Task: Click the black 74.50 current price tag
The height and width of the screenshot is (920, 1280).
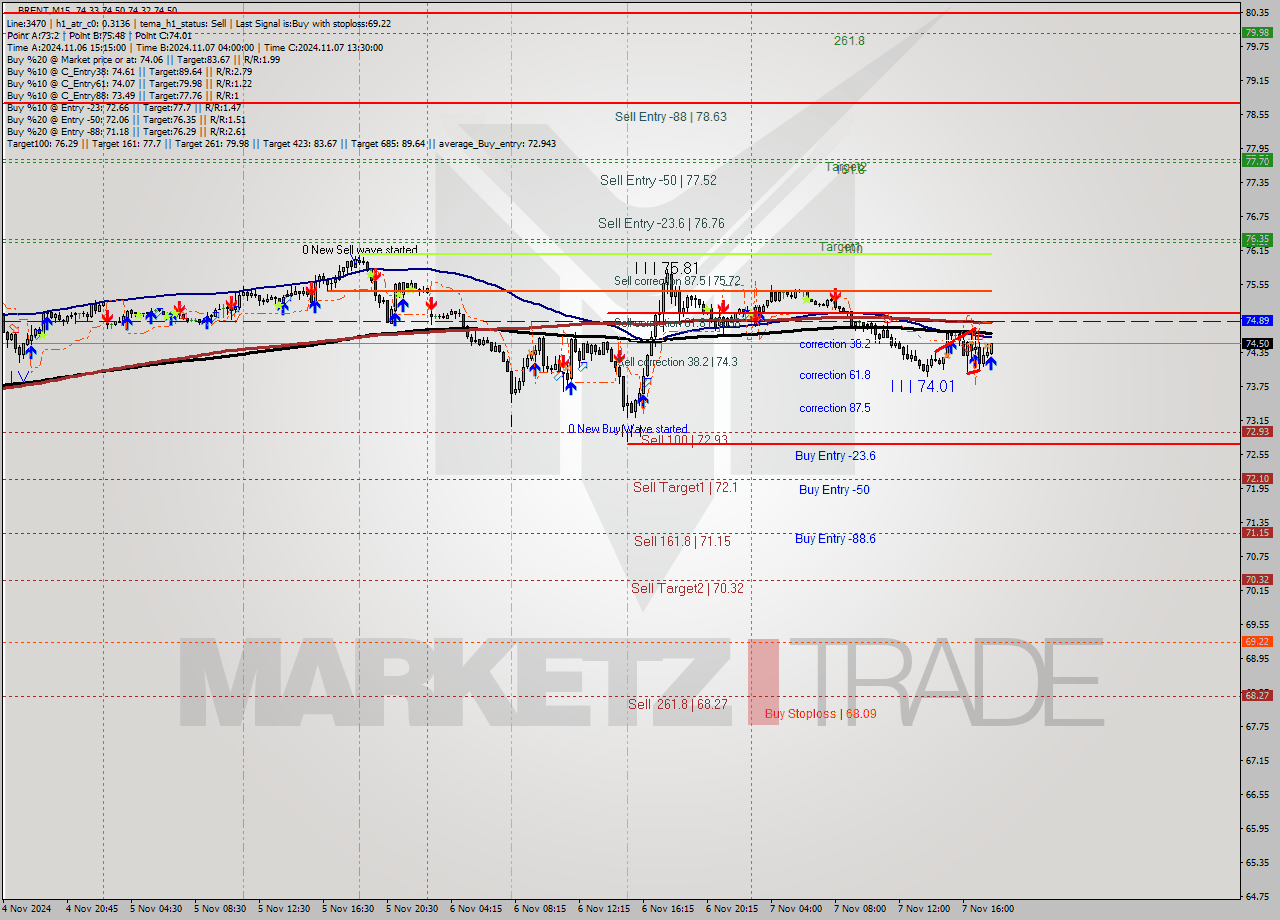Action: (x=1256, y=343)
